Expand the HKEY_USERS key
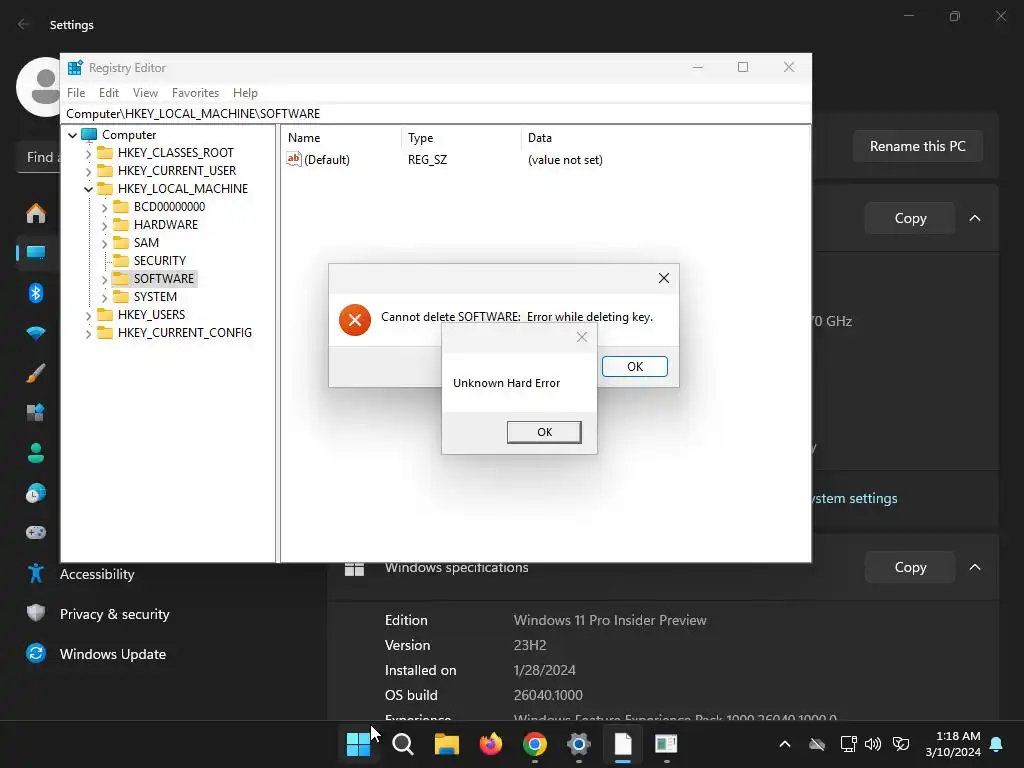The height and width of the screenshot is (768, 1024). click(x=89, y=315)
